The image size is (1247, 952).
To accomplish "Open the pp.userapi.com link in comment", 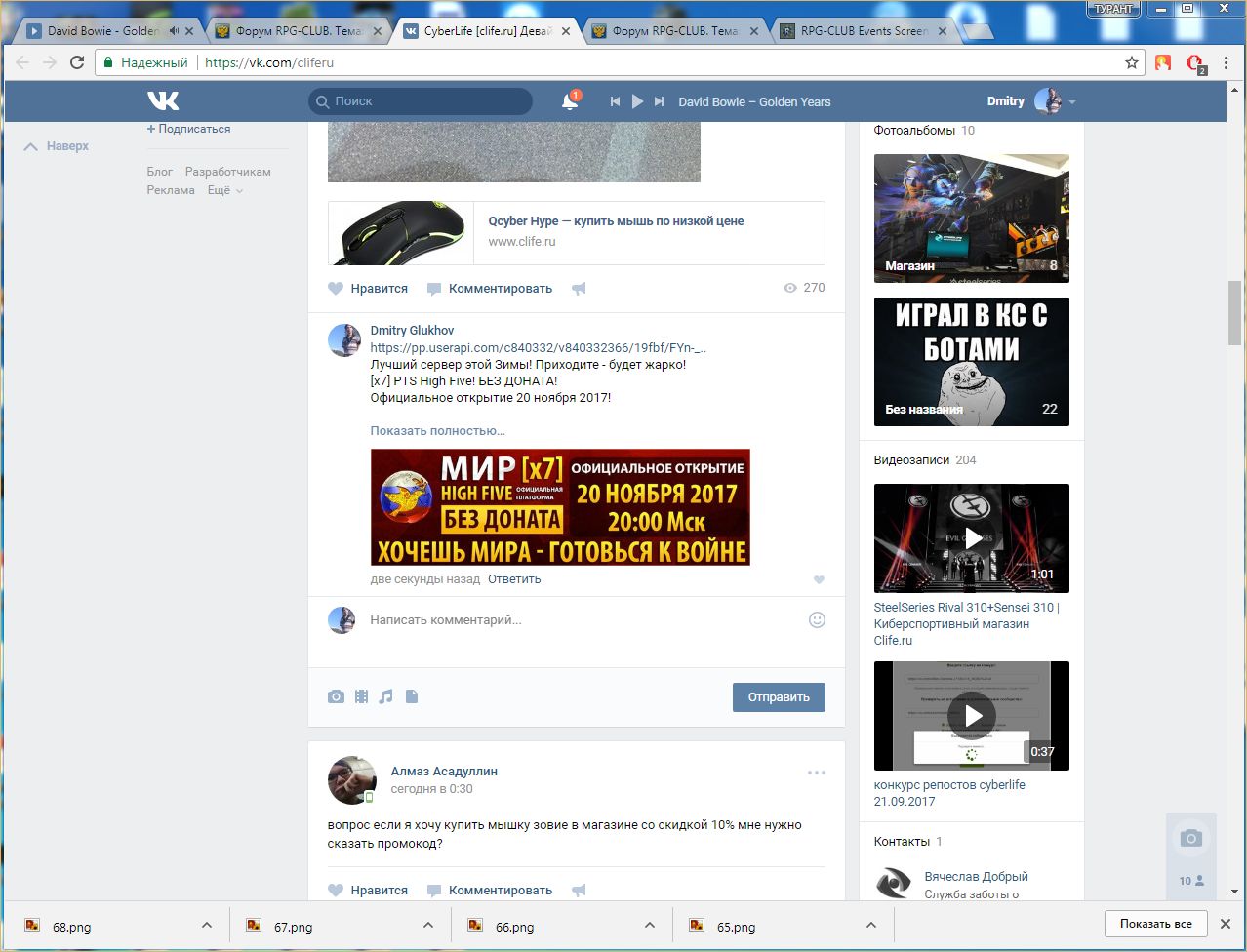I will pos(539,347).
